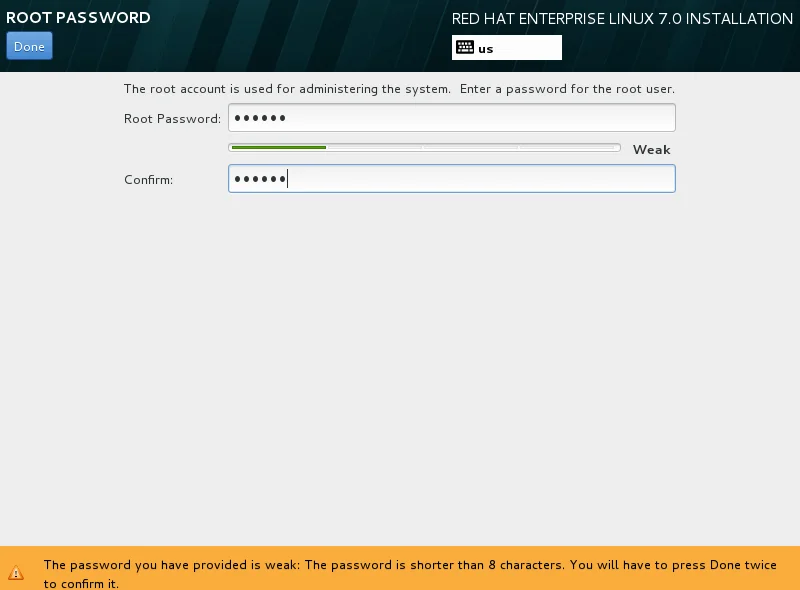Click the "to confirm it." warning line
Image resolution: width=800 pixels, height=590 pixels.
coord(81,583)
